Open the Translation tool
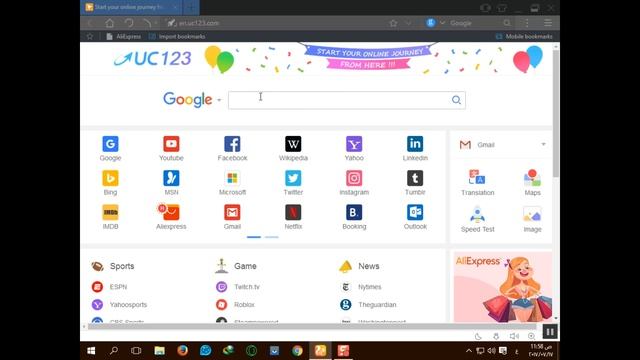The height and width of the screenshot is (360, 640). (478, 182)
